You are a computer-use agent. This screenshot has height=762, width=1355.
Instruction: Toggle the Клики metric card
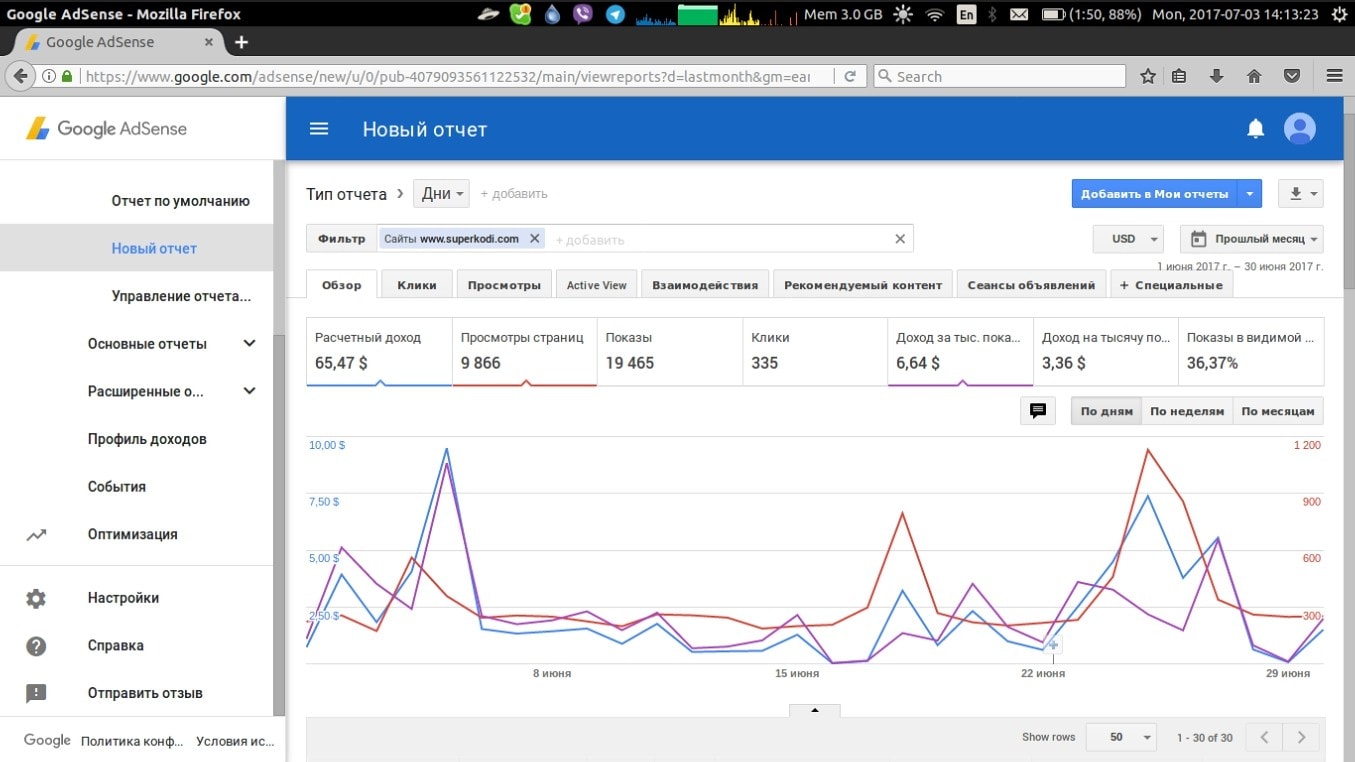[x=814, y=351]
